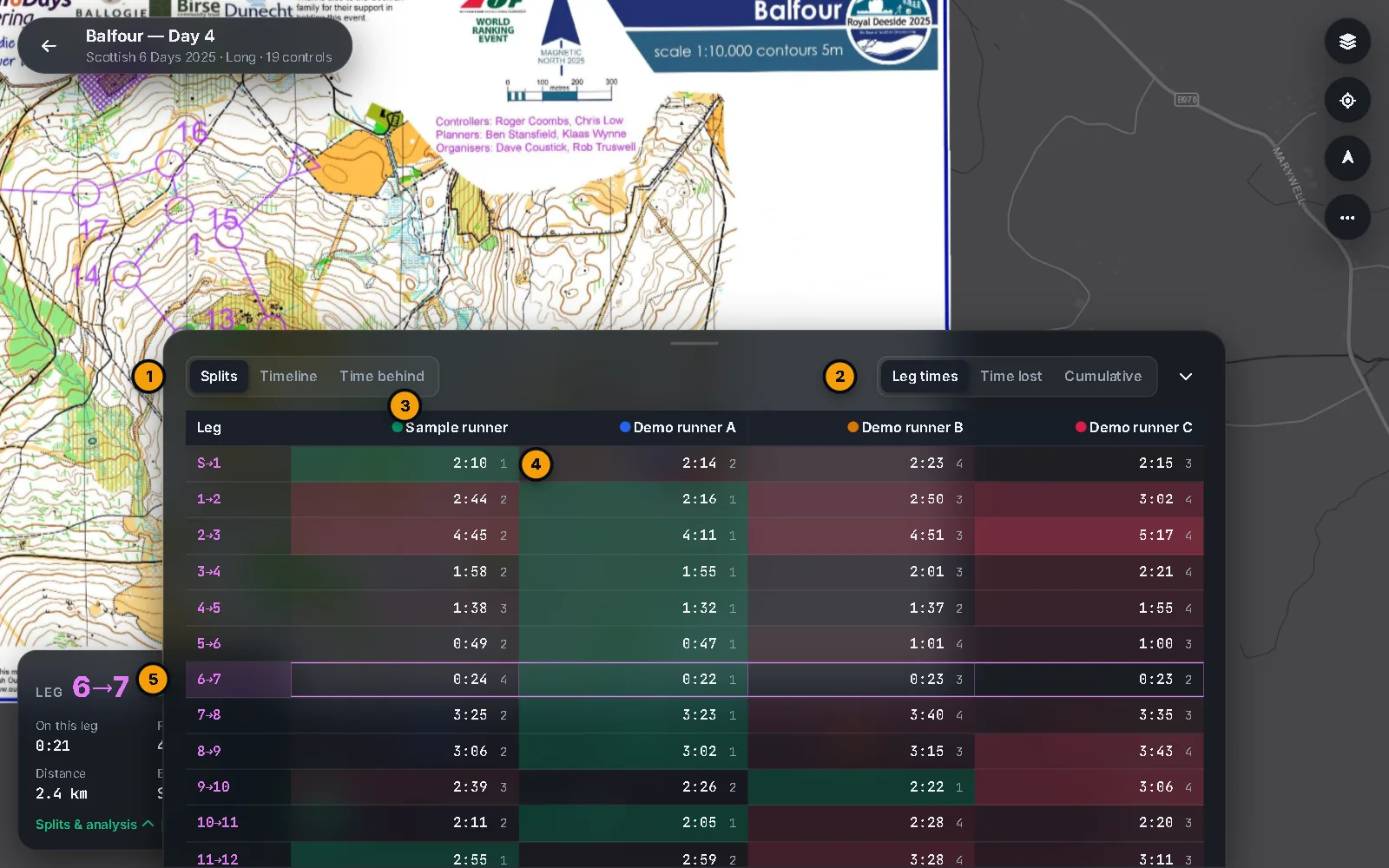This screenshot has height=868, width=1389.
Task: Open the map layers icon
Action: [1347, 42]
